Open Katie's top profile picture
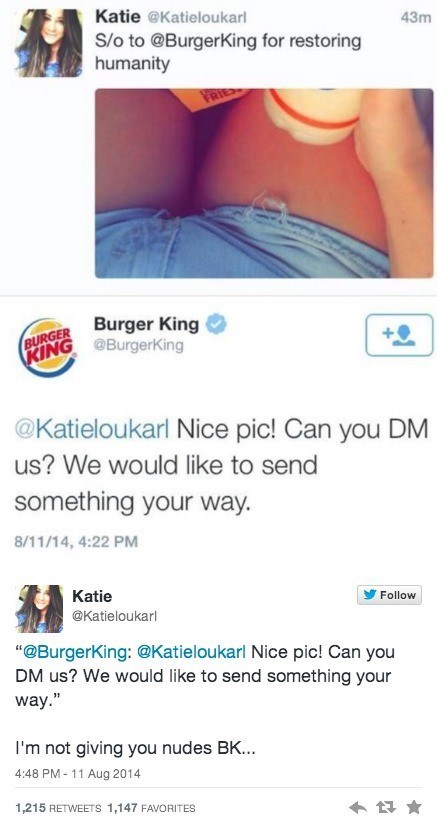This screenshot has height=823, width=437. (x=49, y=43)
